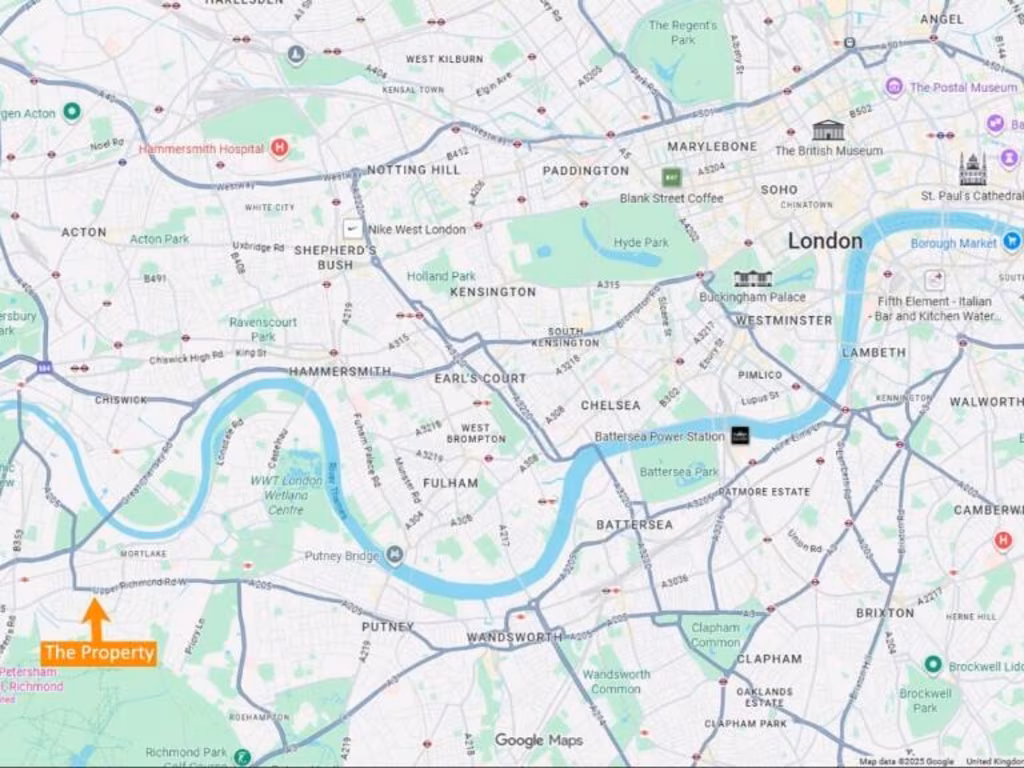Click the Hammersmith Hospital red H marker
This screenshot has width=1024, height=768.
[x=280, y=148]
